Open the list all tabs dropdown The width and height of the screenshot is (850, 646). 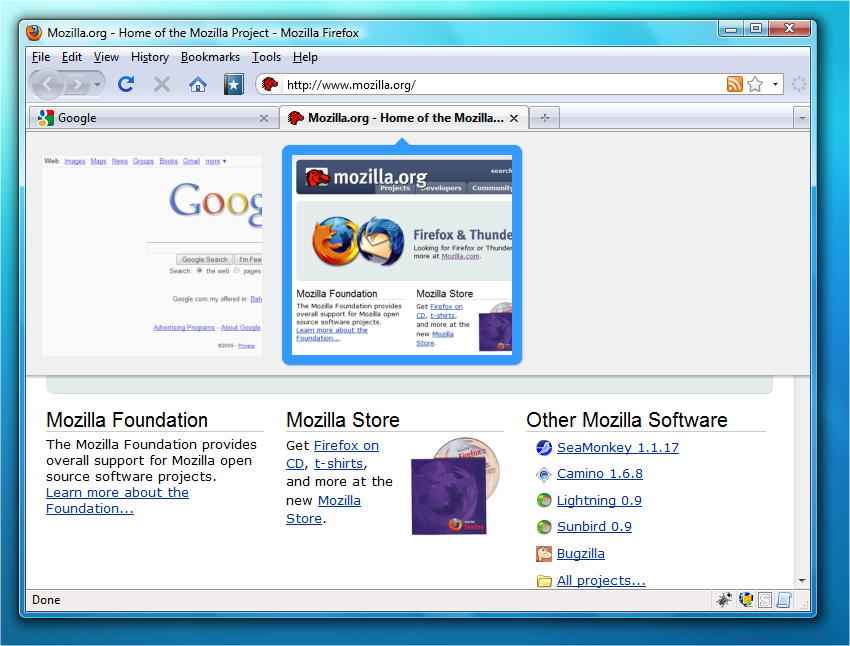coord(801,118)
